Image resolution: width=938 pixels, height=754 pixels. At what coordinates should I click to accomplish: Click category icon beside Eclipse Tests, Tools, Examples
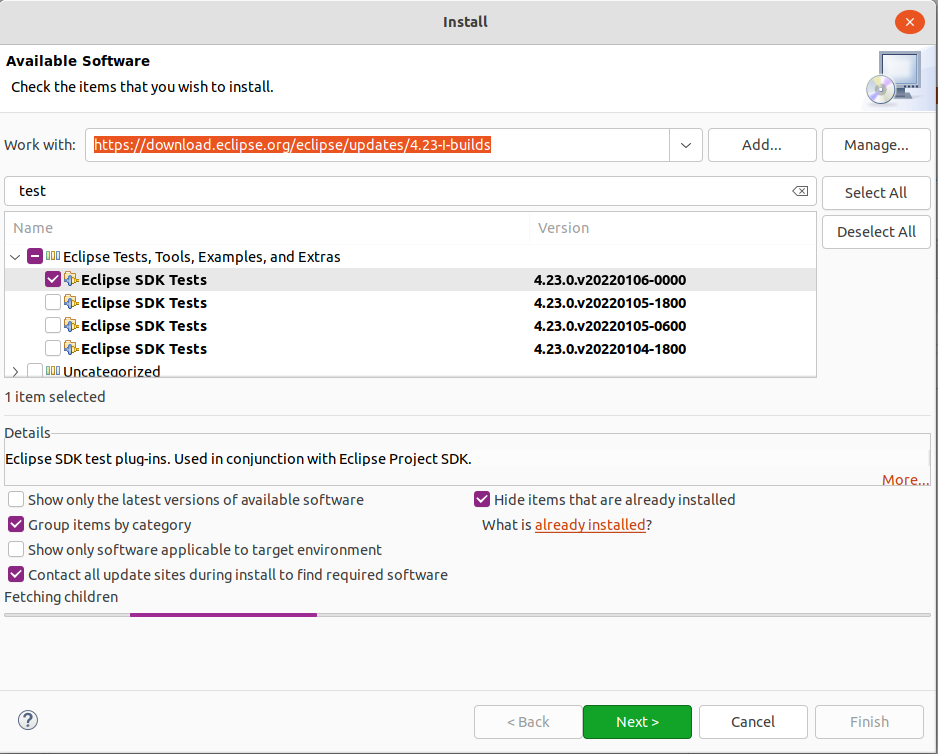click(x=53, y=256)
